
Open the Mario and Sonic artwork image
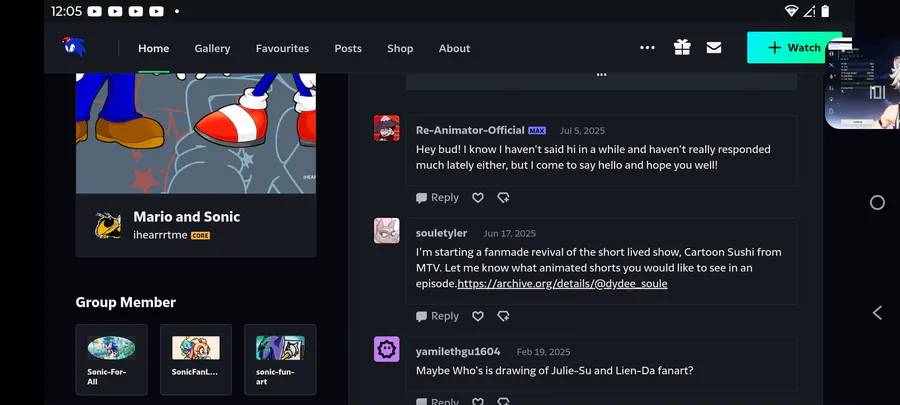point(196,133)
